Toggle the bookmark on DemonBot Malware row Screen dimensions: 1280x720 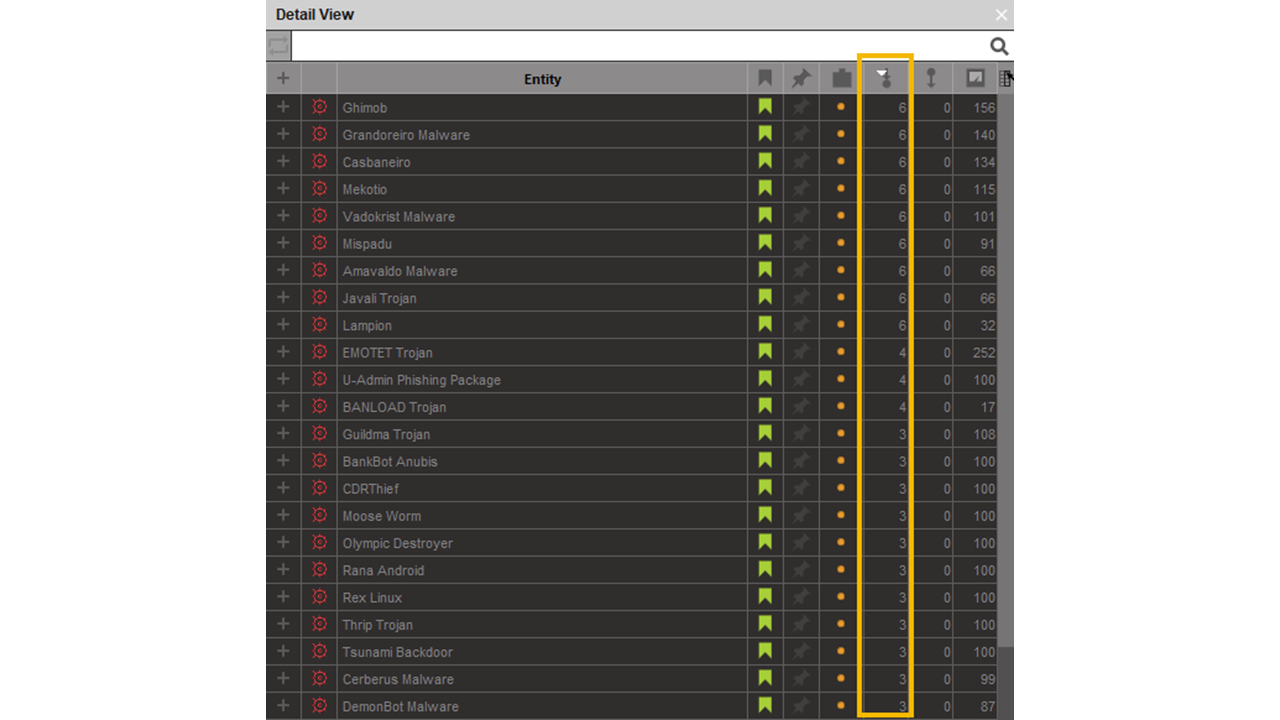(x=765, y=706)
